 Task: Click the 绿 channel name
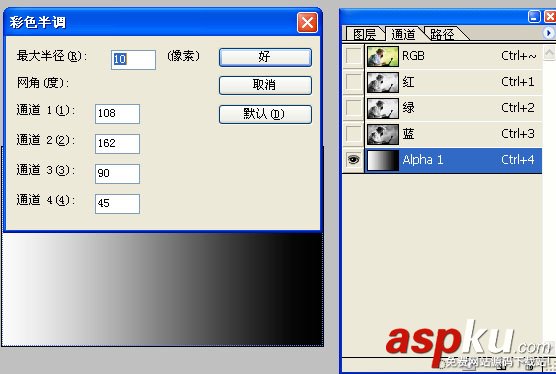click(x=408, y=108)
